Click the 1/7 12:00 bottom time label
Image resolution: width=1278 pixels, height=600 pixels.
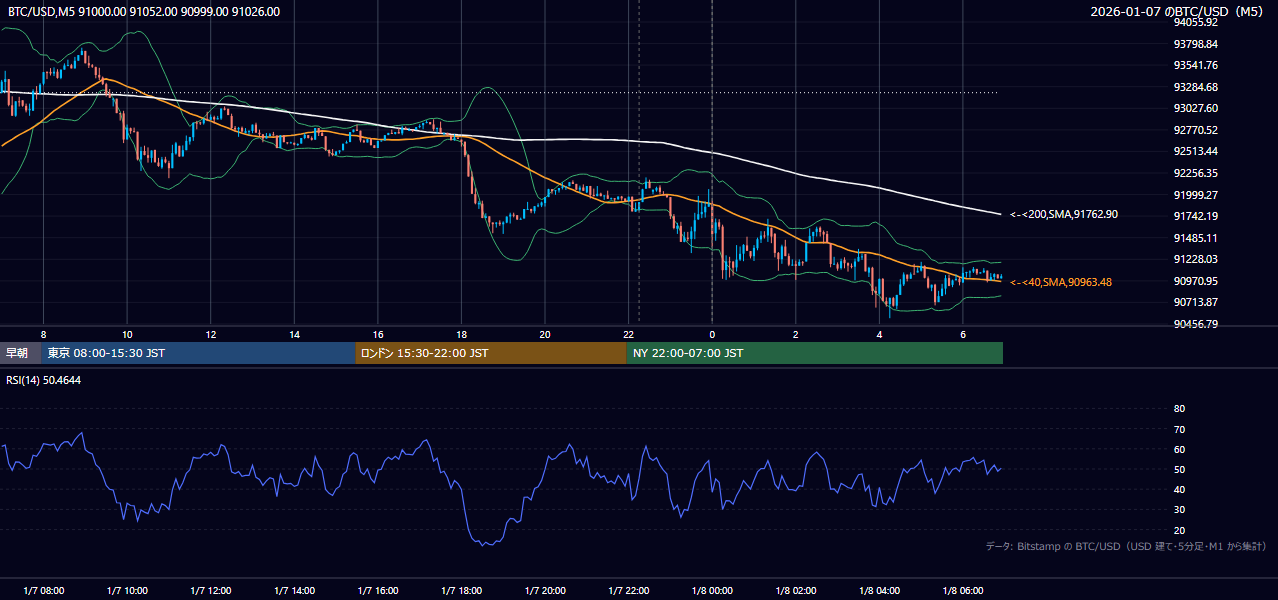pos(211,591)
